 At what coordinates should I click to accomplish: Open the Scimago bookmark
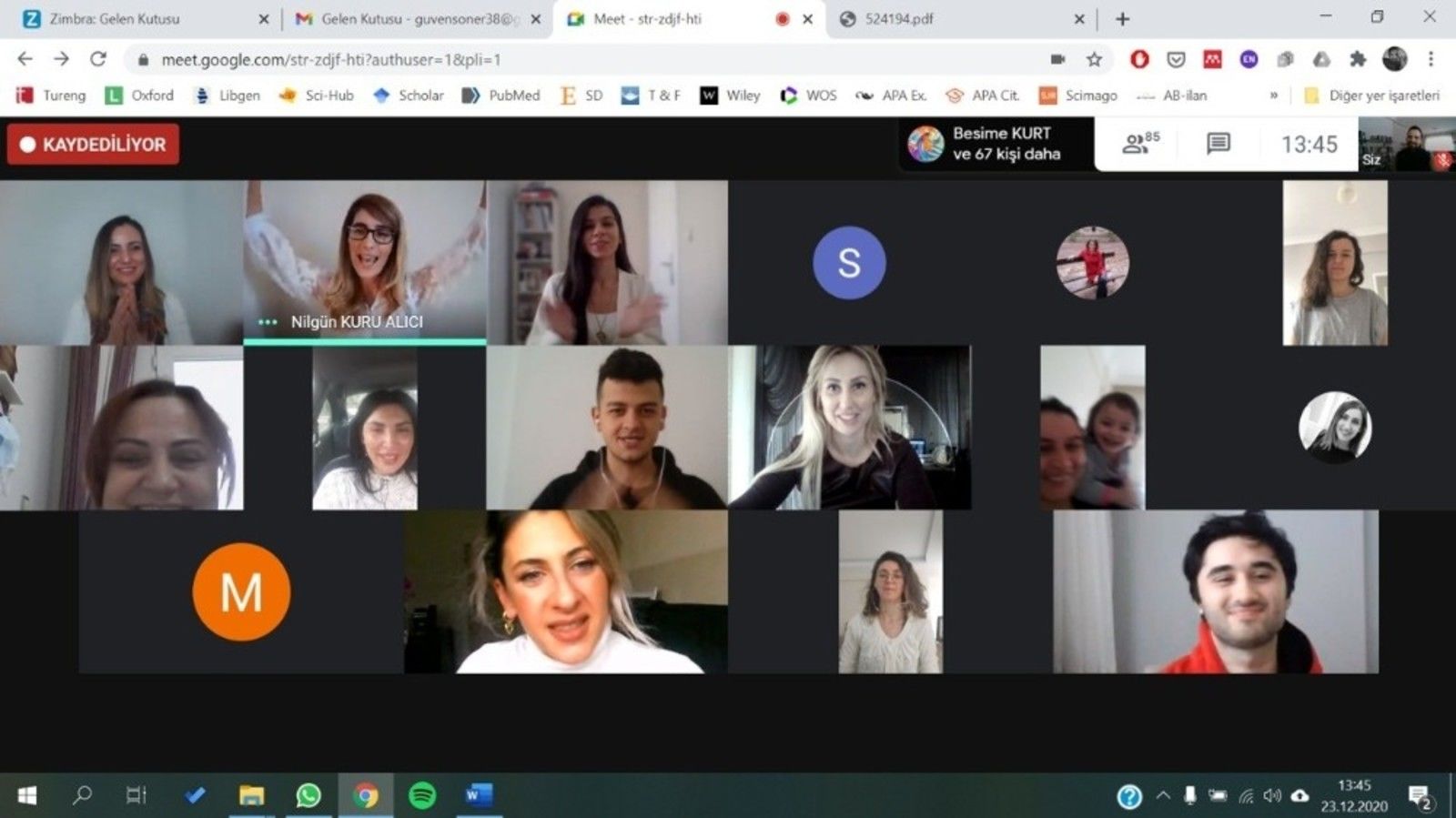click(1078, 95)
